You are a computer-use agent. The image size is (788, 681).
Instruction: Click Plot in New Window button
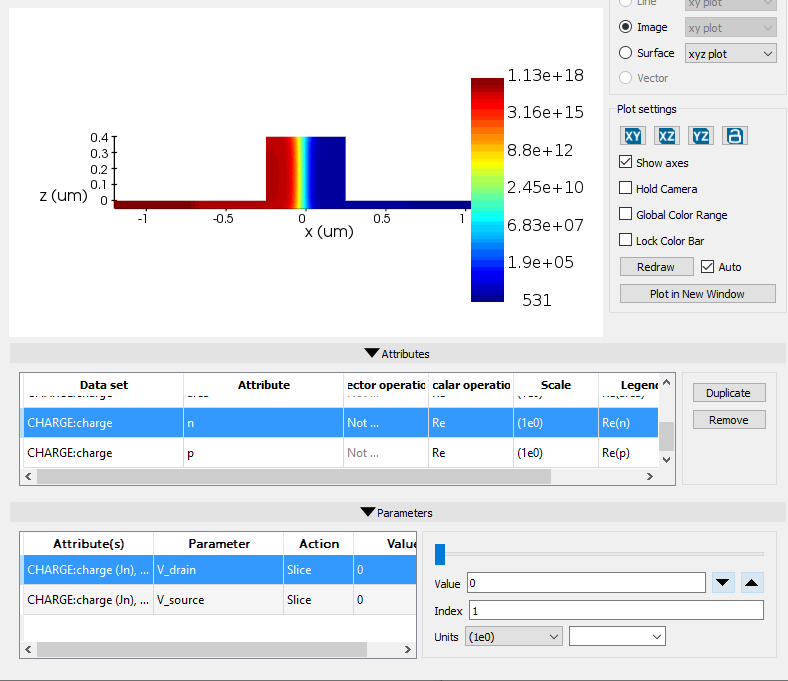698,294
